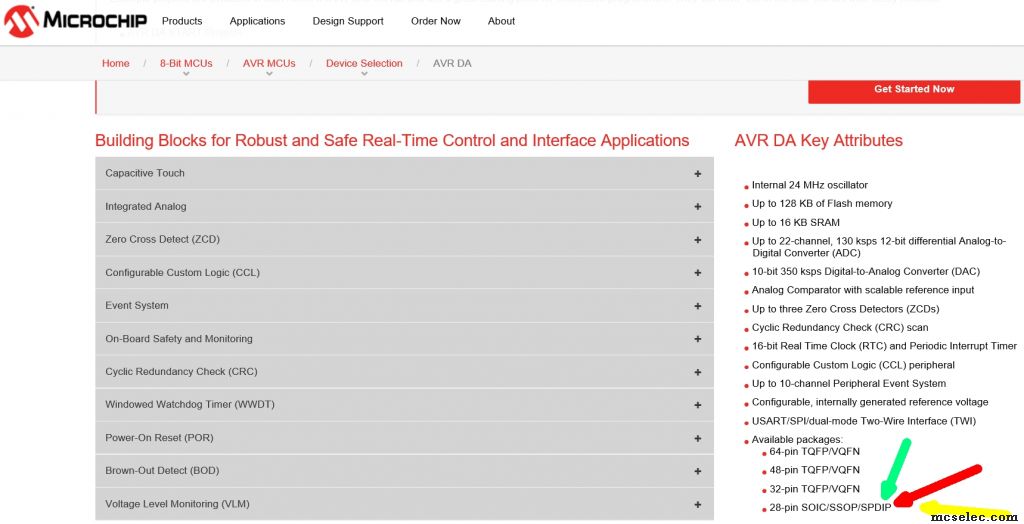This screenshot has height=524, width=1024.
Task: Select '32-pin TQFP/VQFN' package entry
Action: (x=814, y=489)
